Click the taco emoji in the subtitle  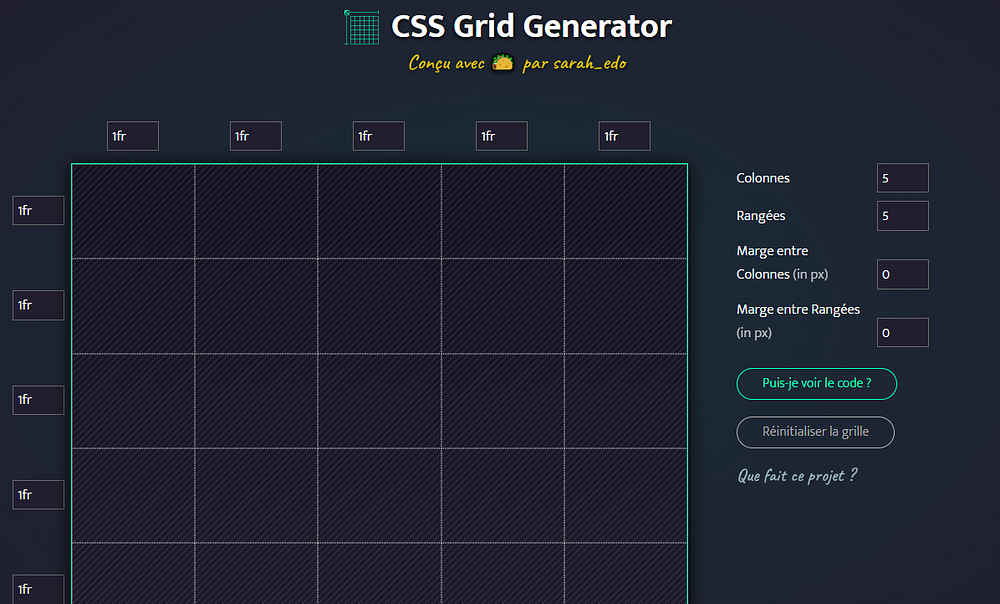(503, 63)
